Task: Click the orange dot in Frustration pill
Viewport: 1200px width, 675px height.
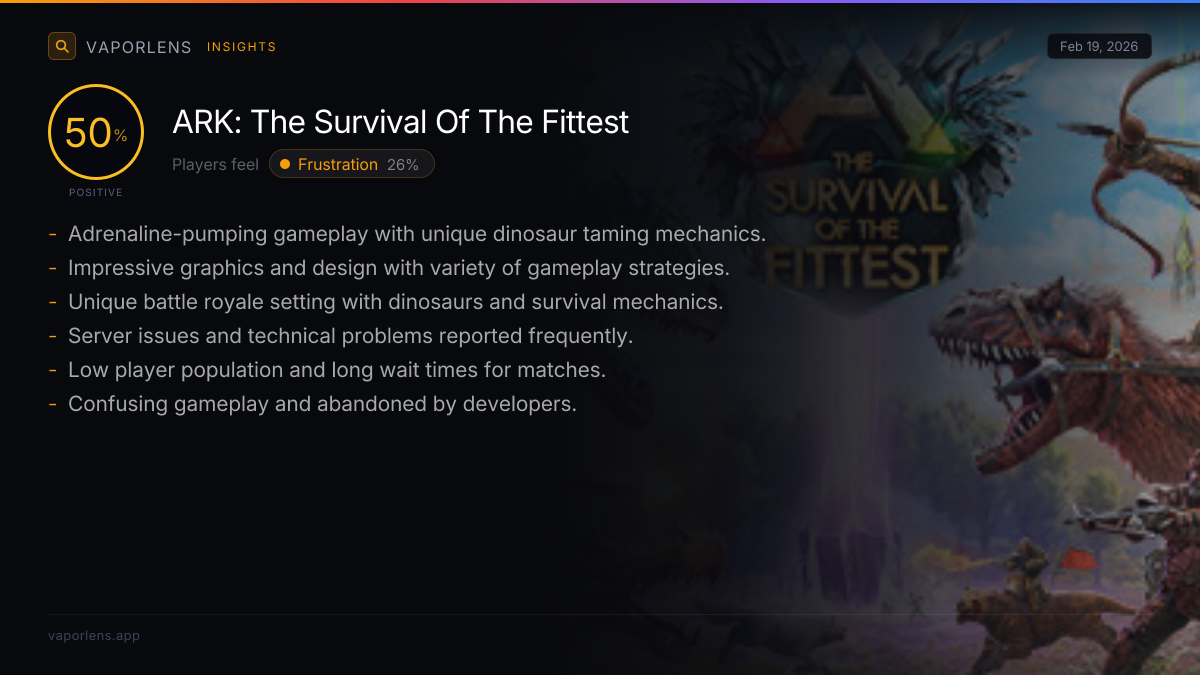Action: tap(285, 164)
